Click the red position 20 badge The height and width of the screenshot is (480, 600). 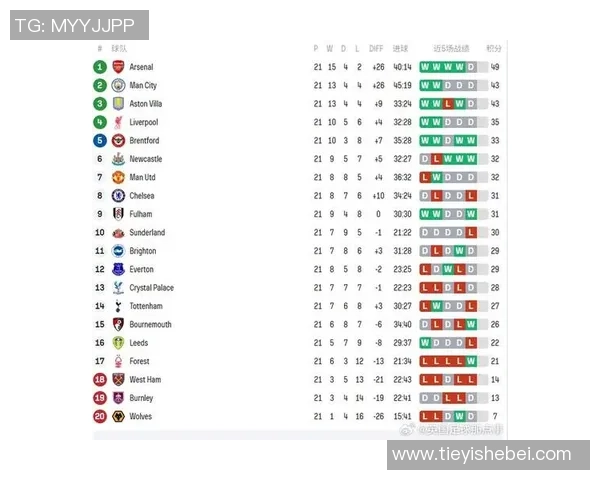click(100, 416)
